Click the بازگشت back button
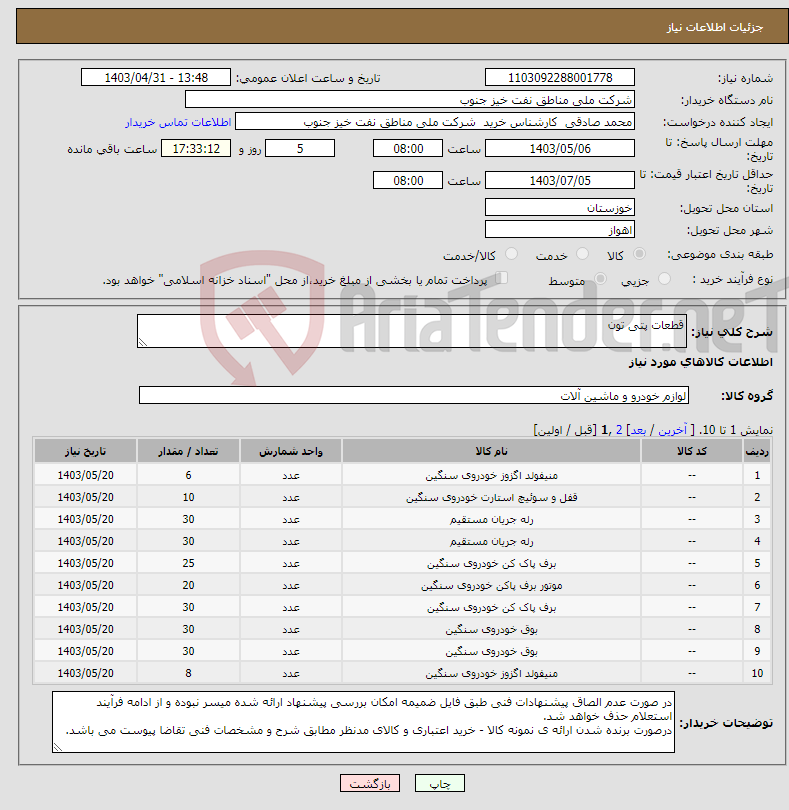This screenshot has height=810, width=789. pyautogui.click(x=370, y=783)
